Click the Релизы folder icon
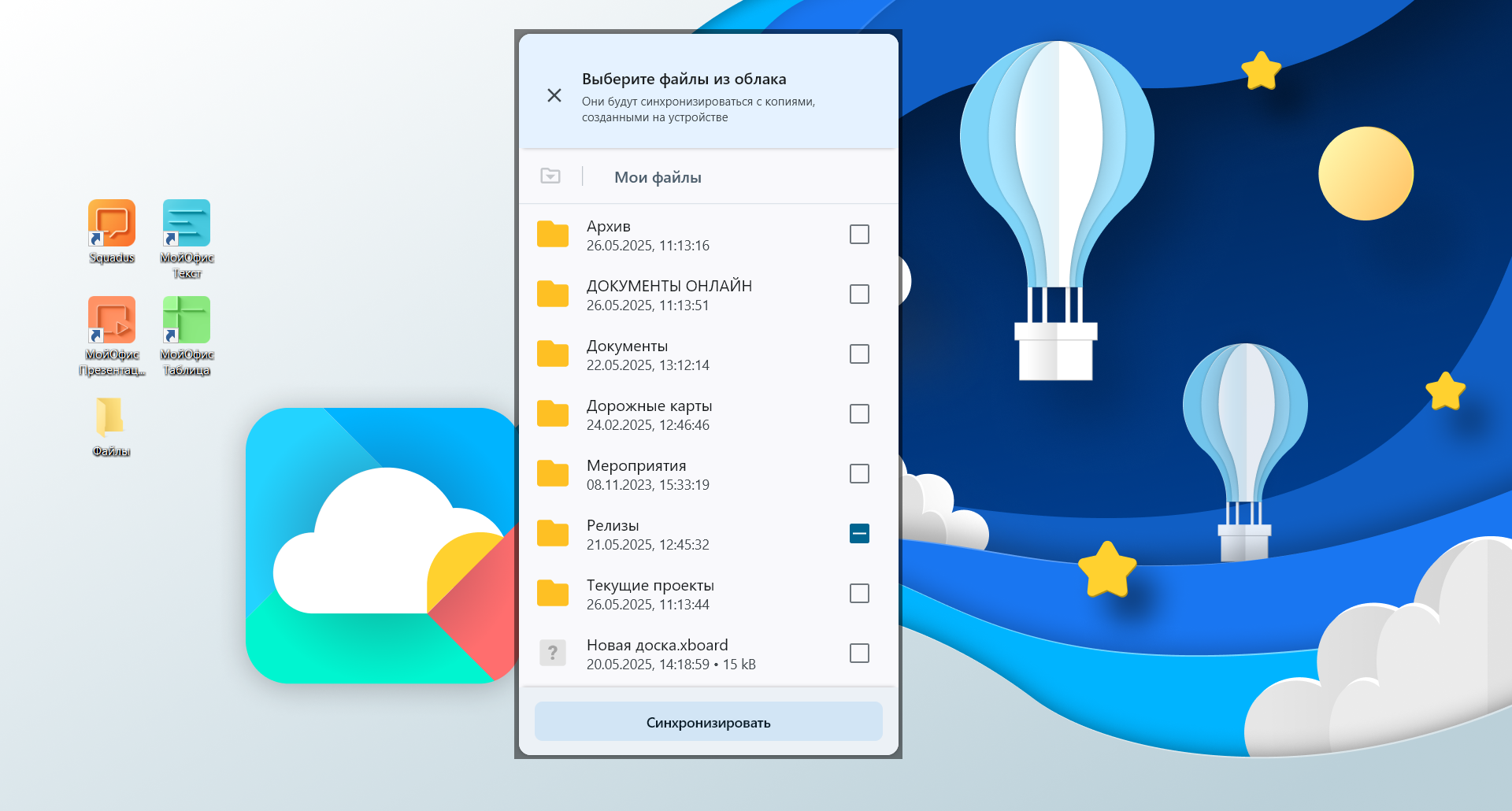 553,534
